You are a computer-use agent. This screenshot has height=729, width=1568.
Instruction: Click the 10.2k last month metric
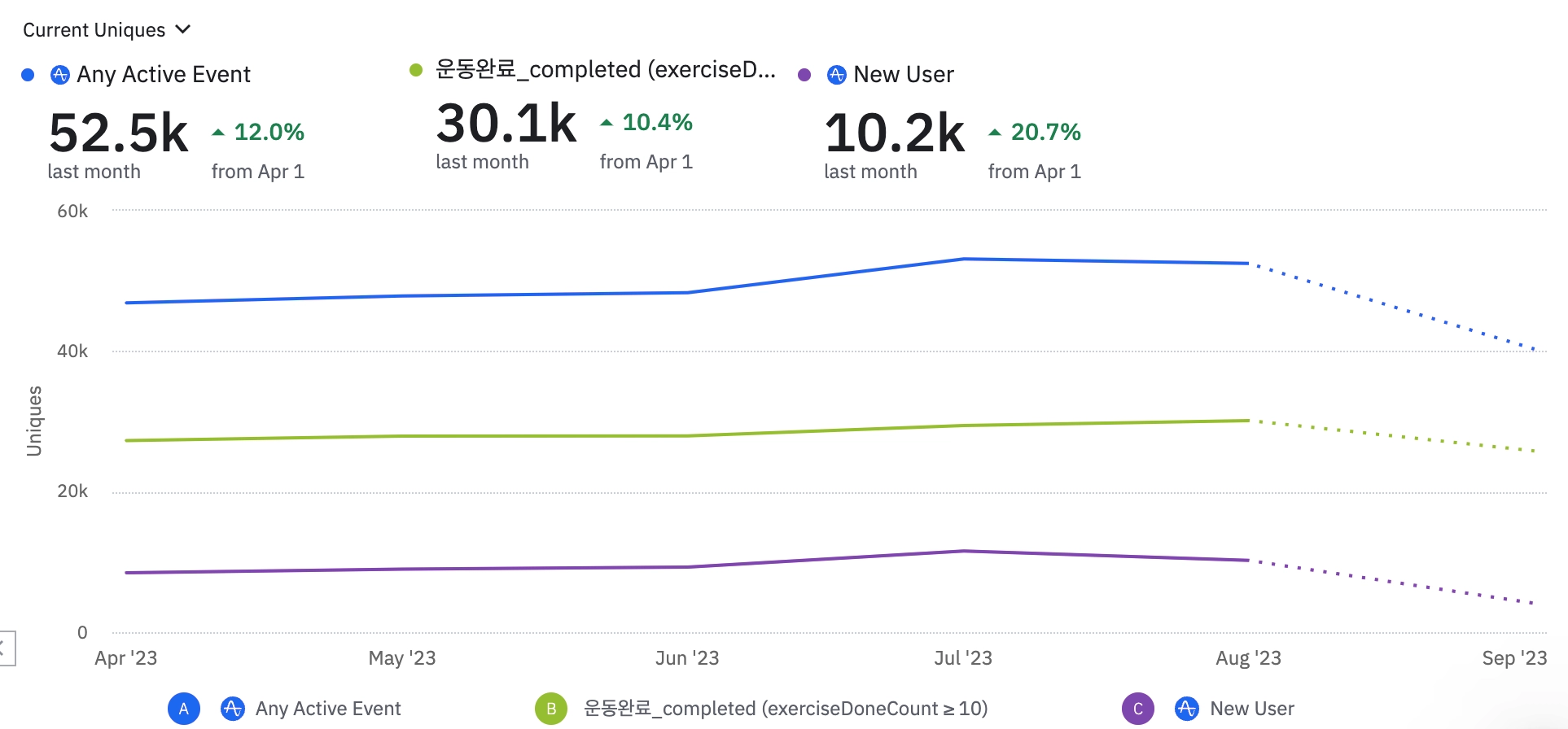click(895, 133)
